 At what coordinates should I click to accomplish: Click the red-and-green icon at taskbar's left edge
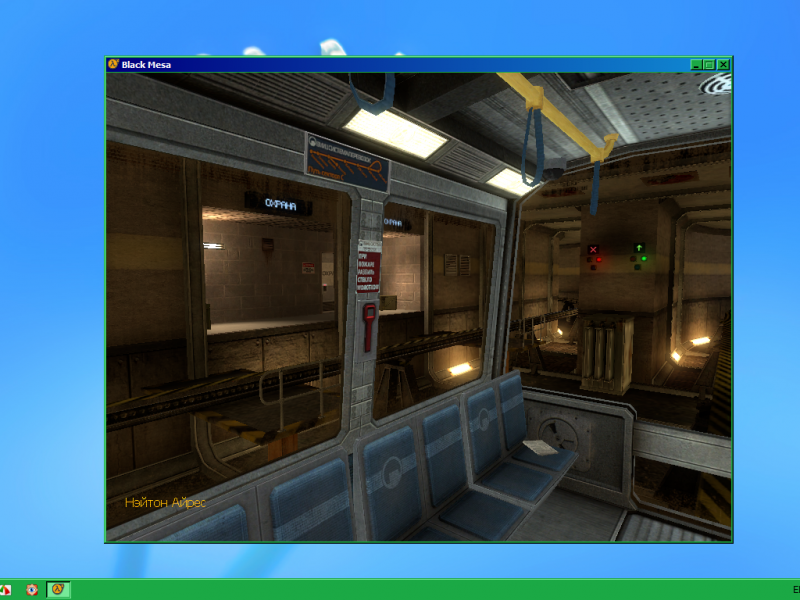5,590
